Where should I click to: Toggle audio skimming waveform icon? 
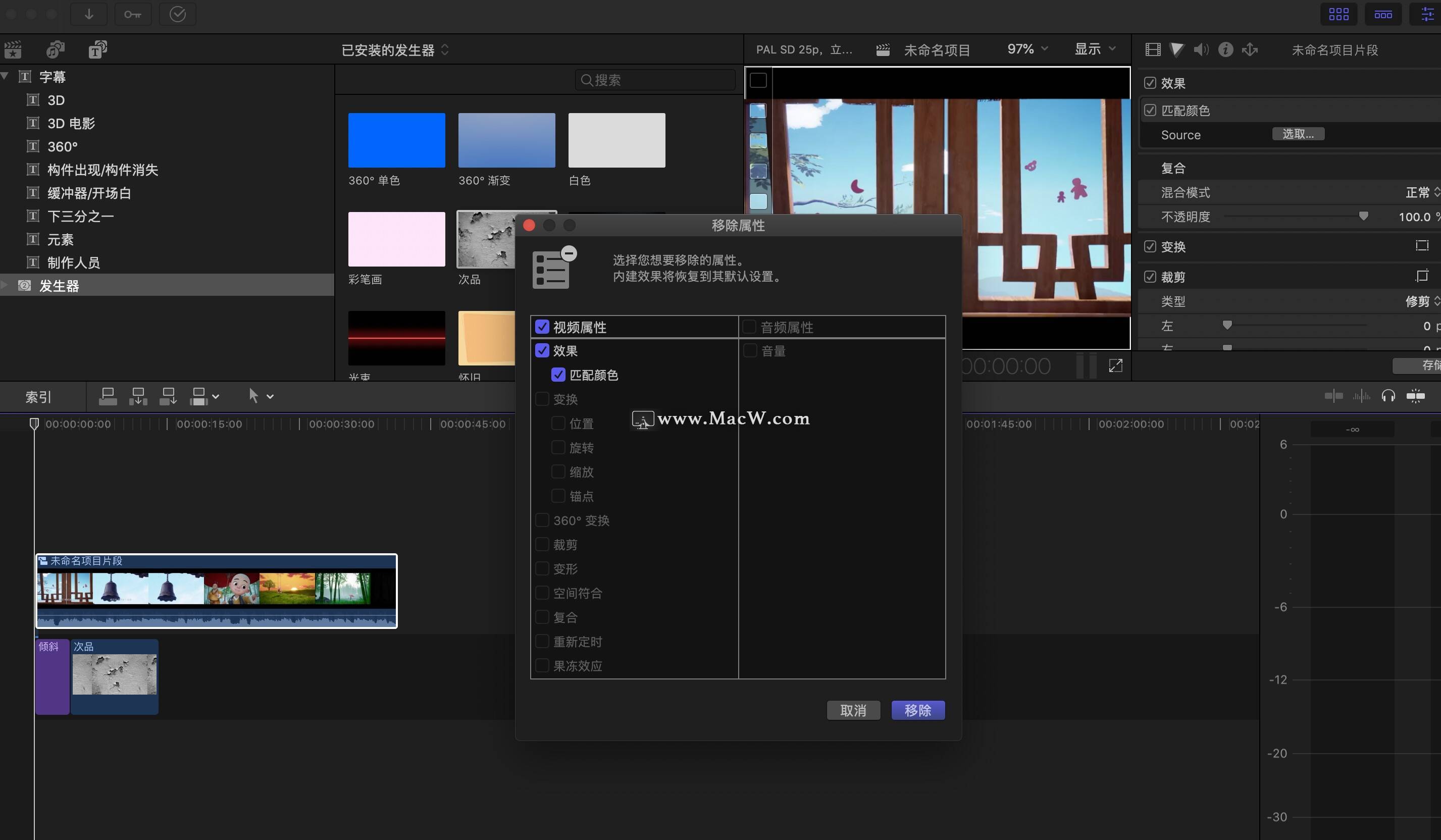pyautogui.click(x=1362, y=396)
